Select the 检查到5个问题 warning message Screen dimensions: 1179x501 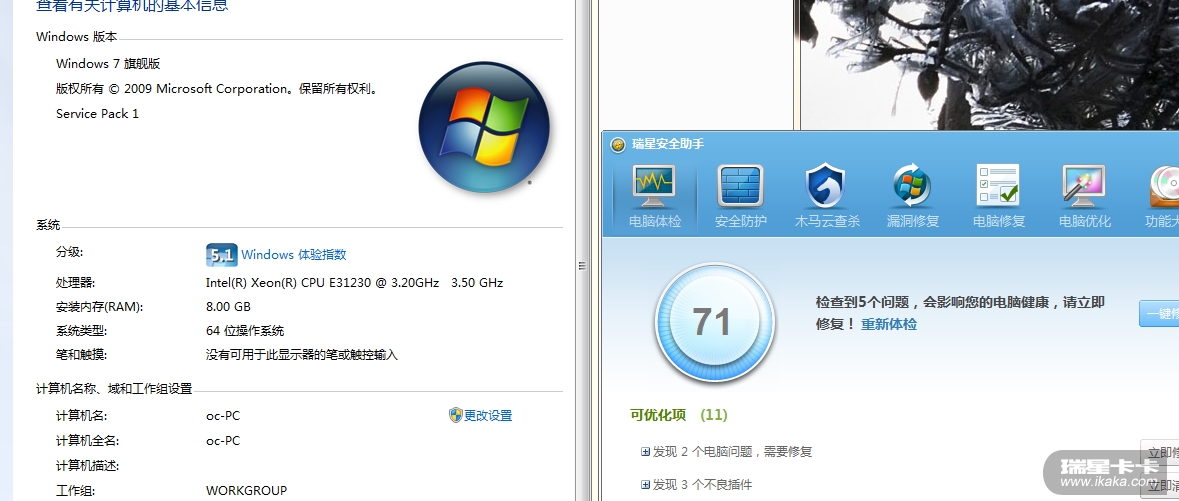pyautogui.click(x=960, y=313)
